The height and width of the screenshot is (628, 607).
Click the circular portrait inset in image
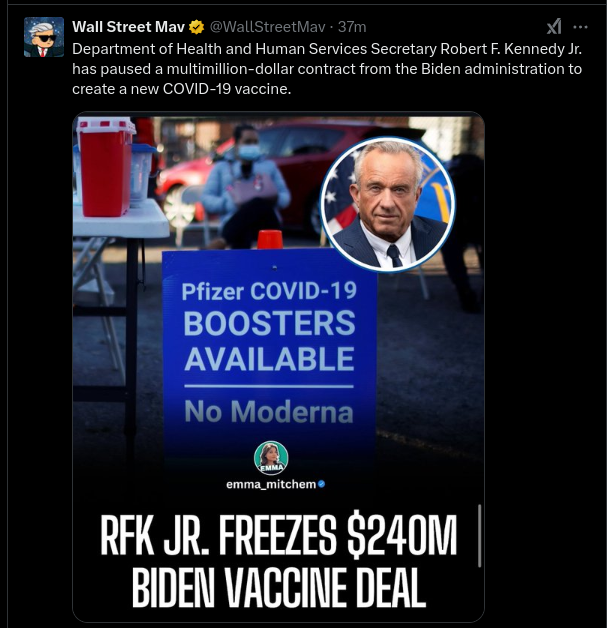pos(388,204)
